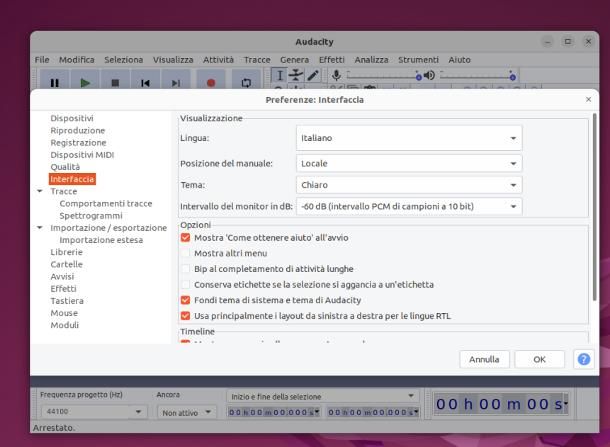Click the preferences panel vertical scrollbar
Screen dimensions: 610x447
(x=594, y=206)
